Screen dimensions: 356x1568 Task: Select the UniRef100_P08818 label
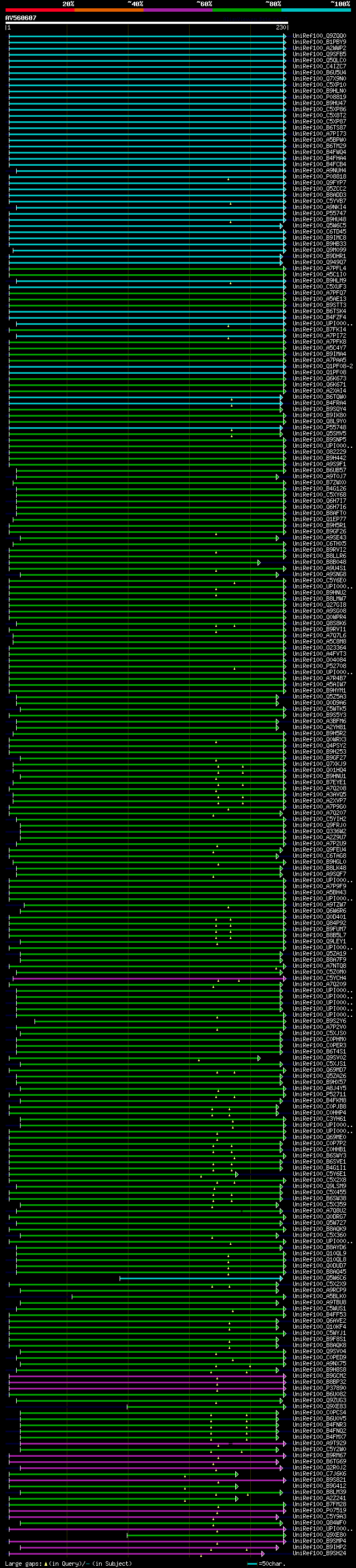click(x=319, y=176)
